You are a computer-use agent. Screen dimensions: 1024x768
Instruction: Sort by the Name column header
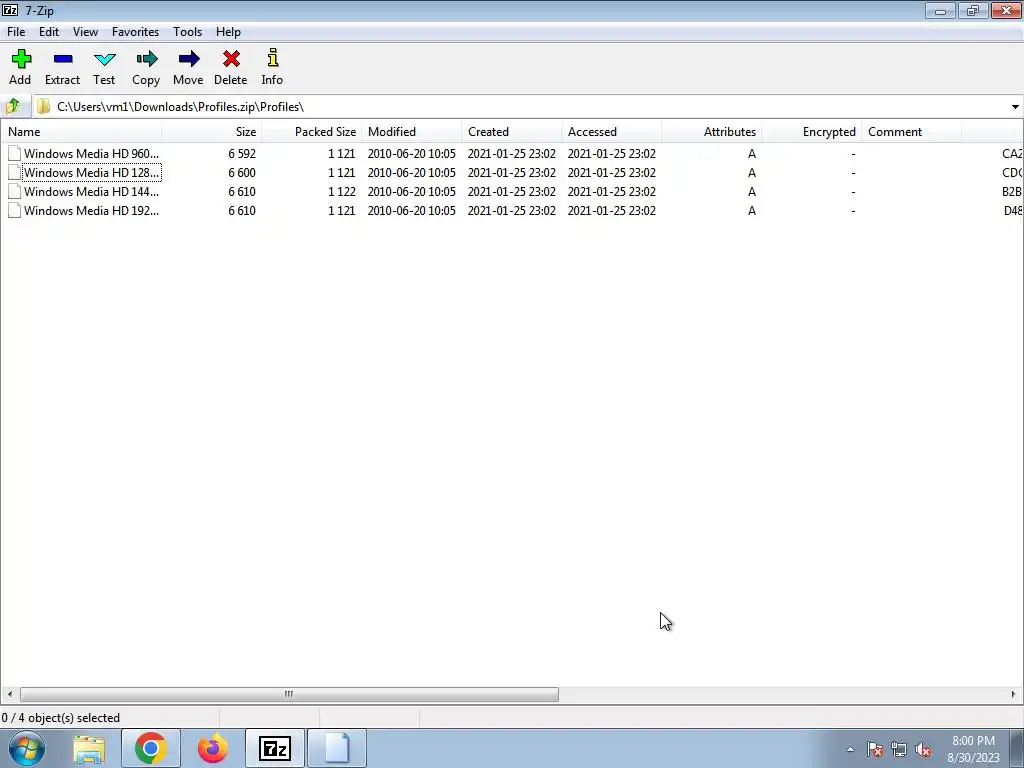(x=81, y=132)
